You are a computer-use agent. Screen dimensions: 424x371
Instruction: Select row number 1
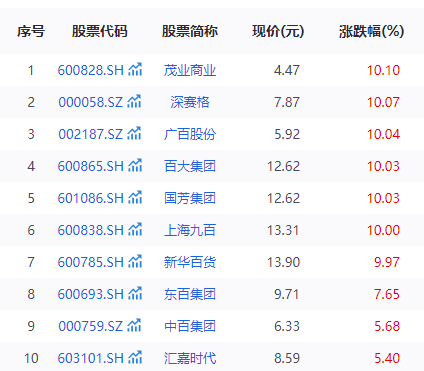[31, 70]
